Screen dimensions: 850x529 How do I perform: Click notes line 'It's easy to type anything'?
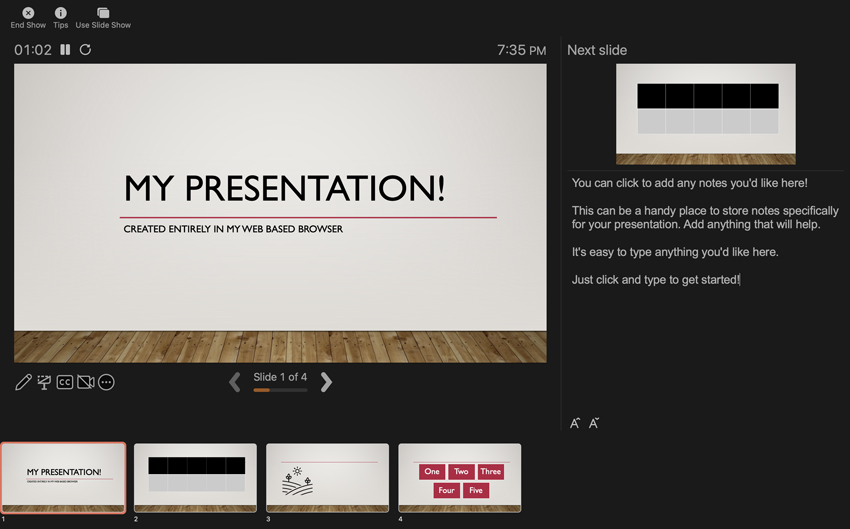pos(675,252)
